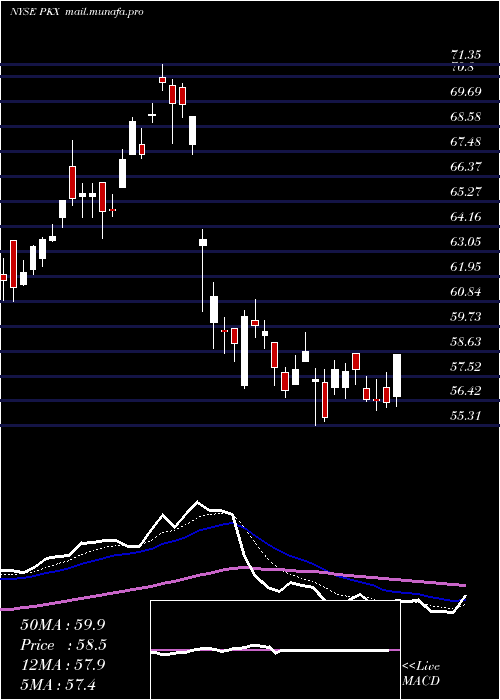The width and height of the screenshot is (500, 700).
Task: Select the 66.37 price level label
Action: point(466,167)
